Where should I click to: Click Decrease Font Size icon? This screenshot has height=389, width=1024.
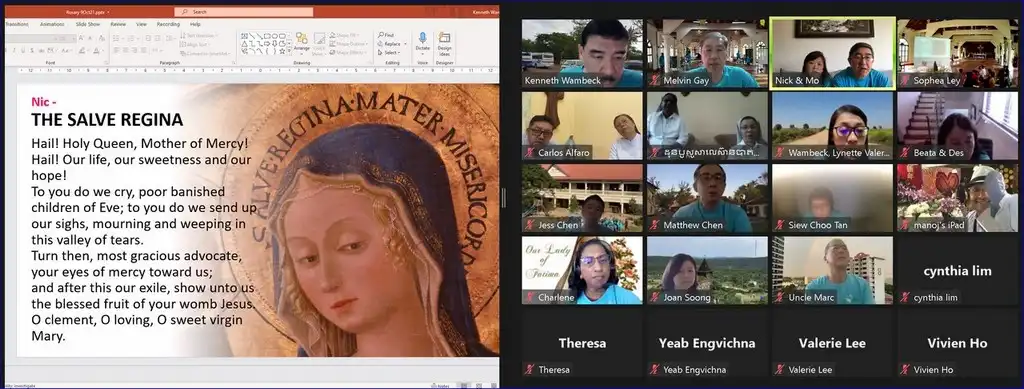(90, 38)
